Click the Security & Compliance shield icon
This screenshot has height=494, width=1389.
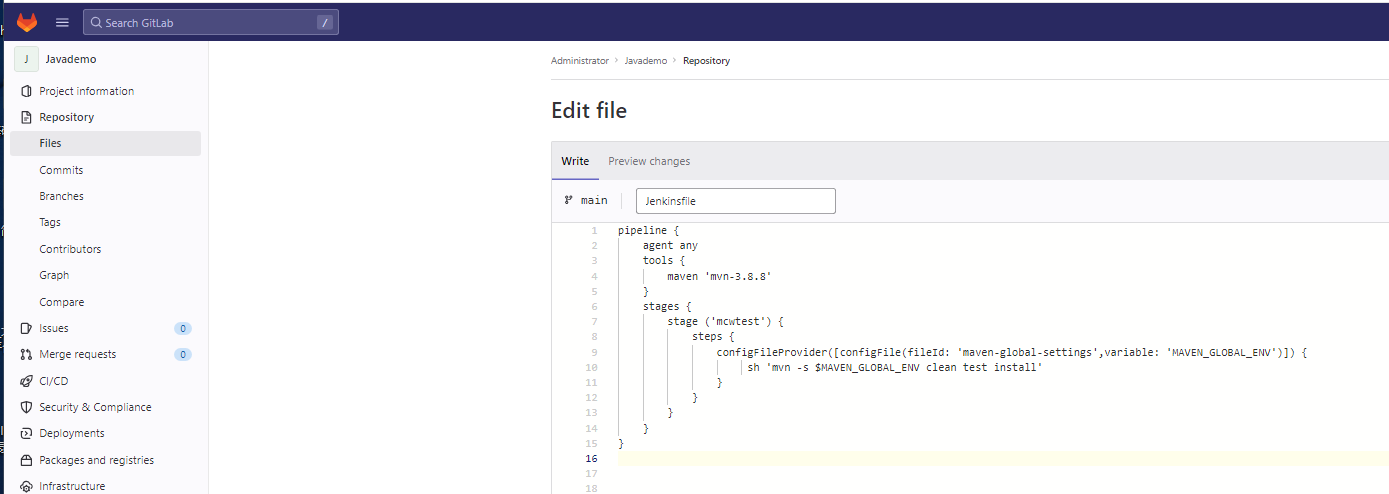click(x=26, y=407)
